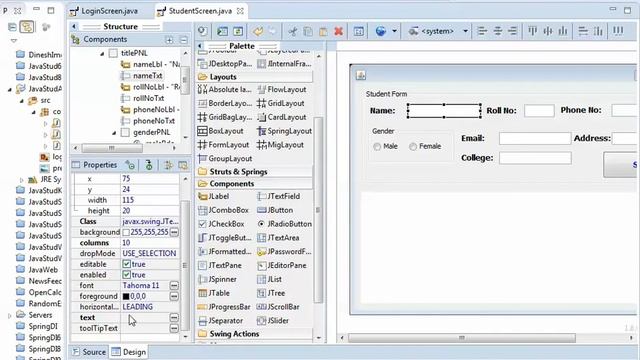640x360 pixels.
Task: Click the red Delete toolbar icon
Action: [x=338, y=31]
